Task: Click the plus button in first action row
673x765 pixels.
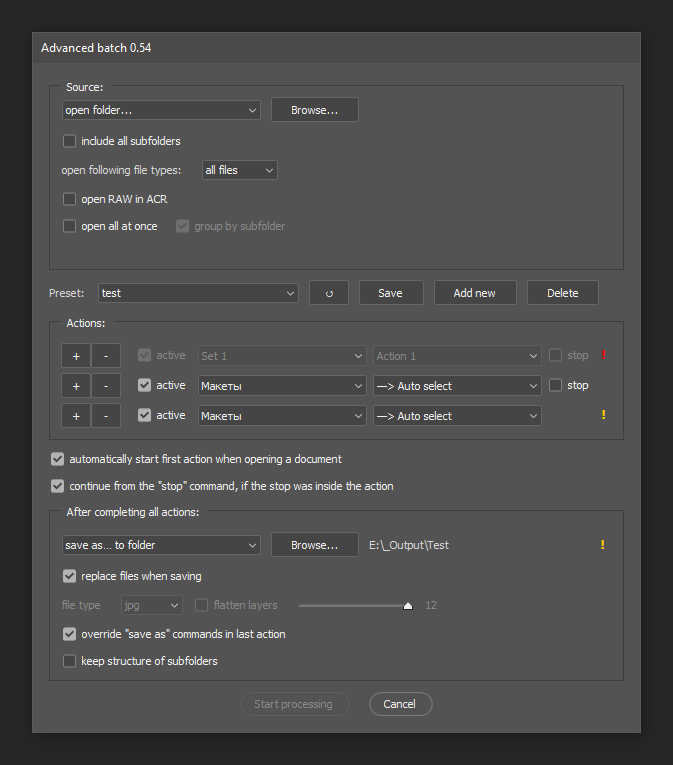Action: click(x=76, y=356)
